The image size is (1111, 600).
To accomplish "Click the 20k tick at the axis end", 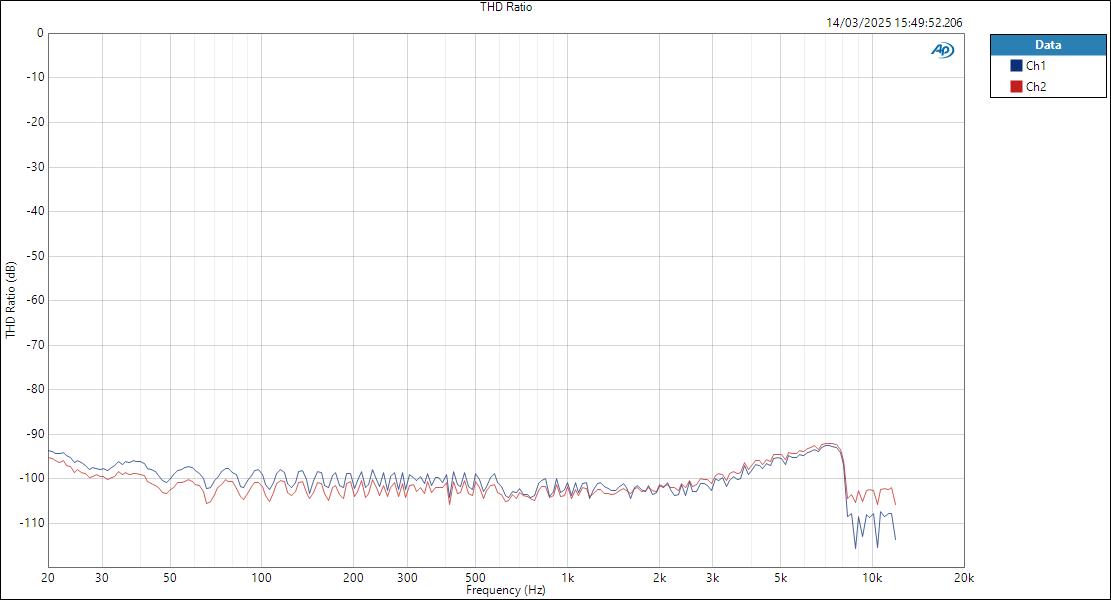I will [963, 577].
